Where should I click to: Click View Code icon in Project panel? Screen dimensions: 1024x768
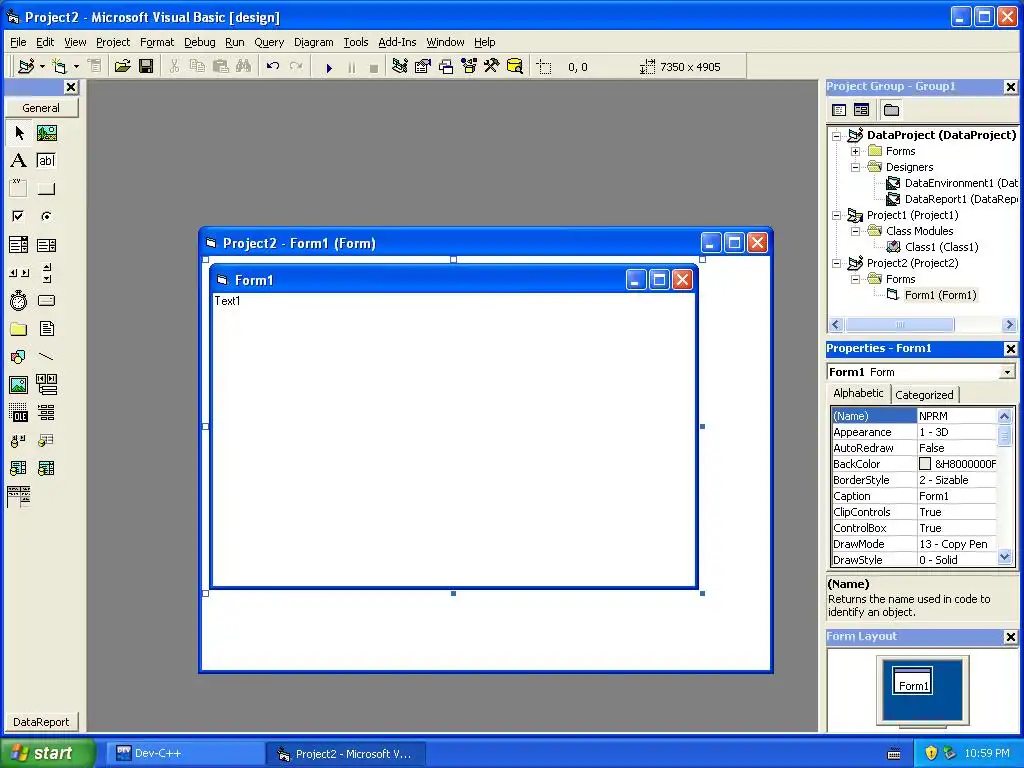tap(839, 110)
